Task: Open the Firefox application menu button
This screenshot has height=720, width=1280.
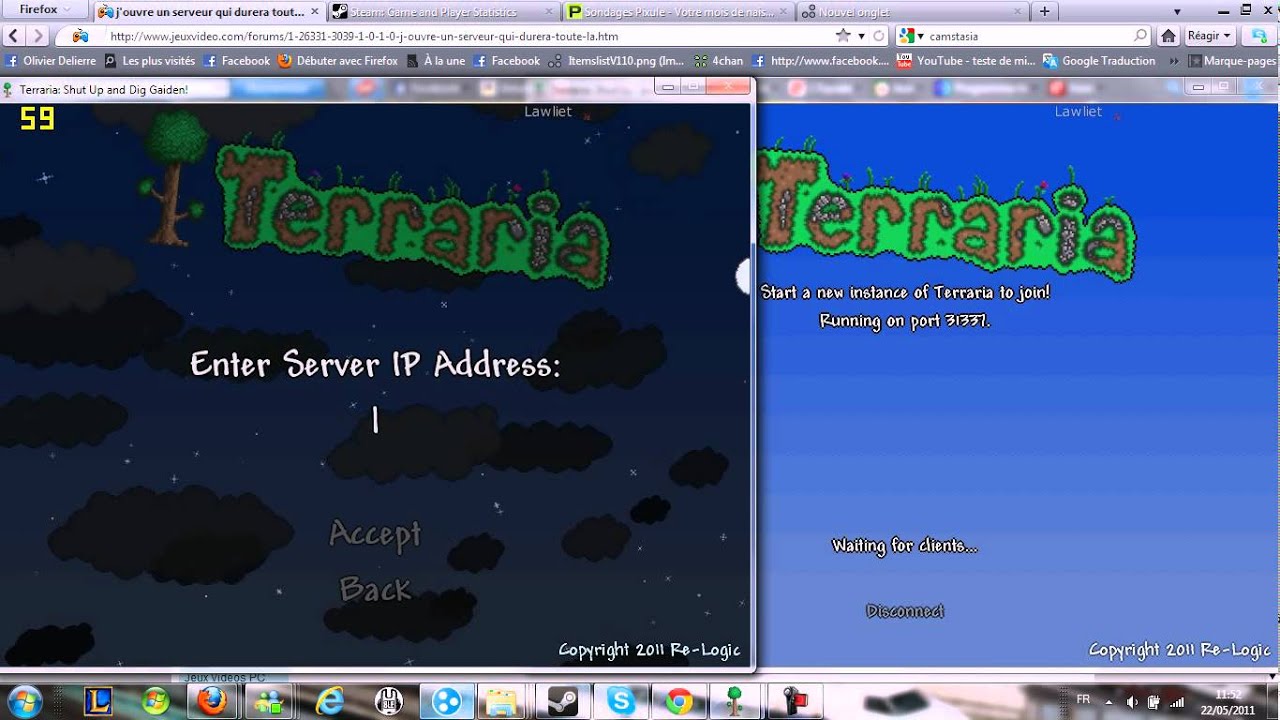Action: (46, 10)
